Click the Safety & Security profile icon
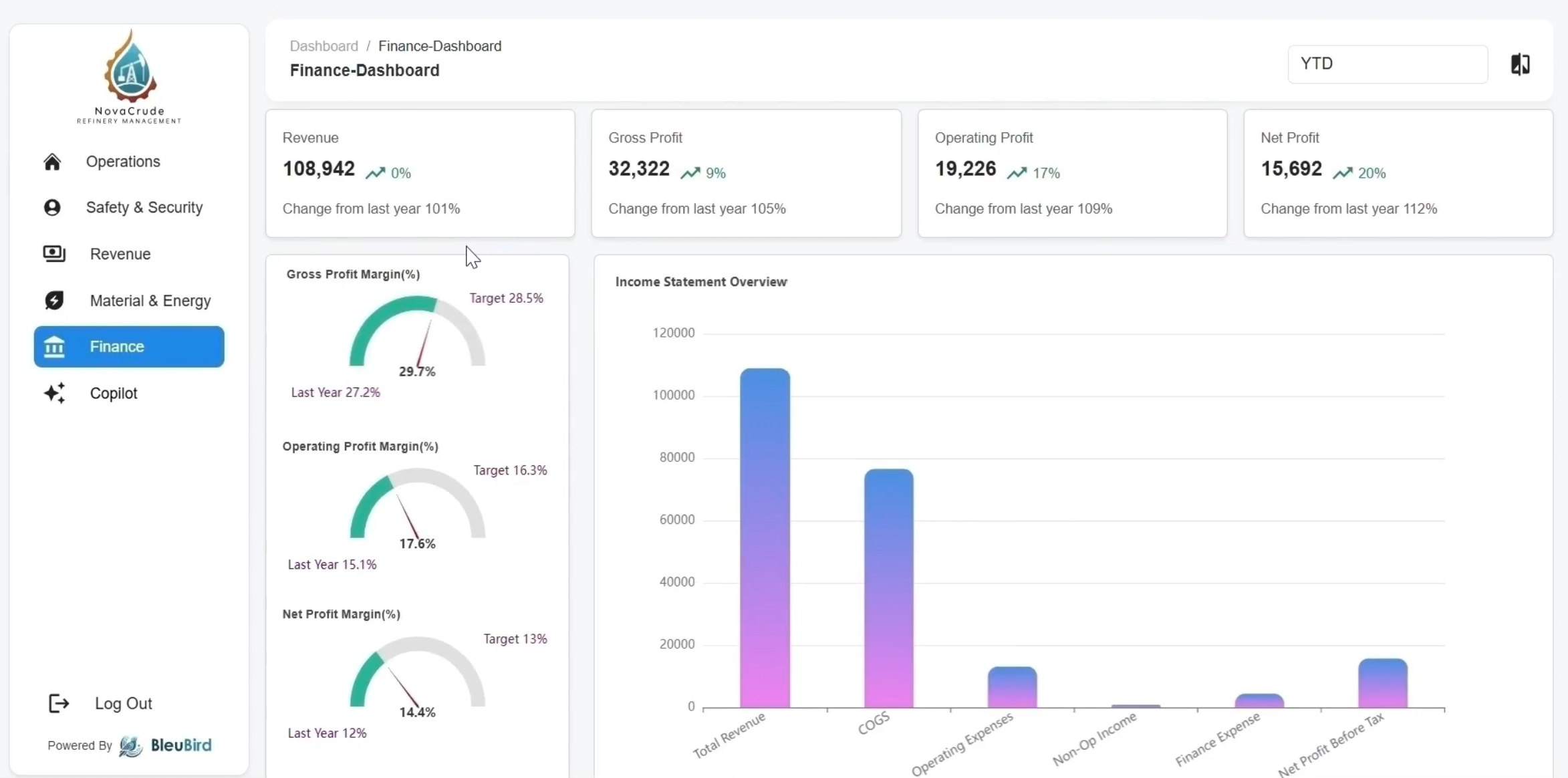The height and width of the screenshot is (778, 1568). click(x=53, y=208)
